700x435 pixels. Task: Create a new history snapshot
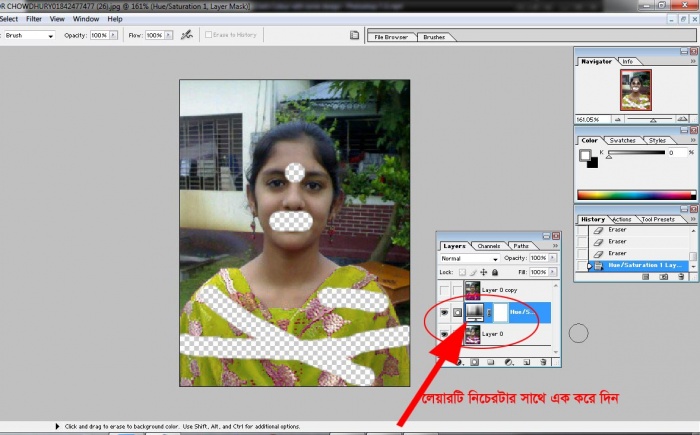664,277
